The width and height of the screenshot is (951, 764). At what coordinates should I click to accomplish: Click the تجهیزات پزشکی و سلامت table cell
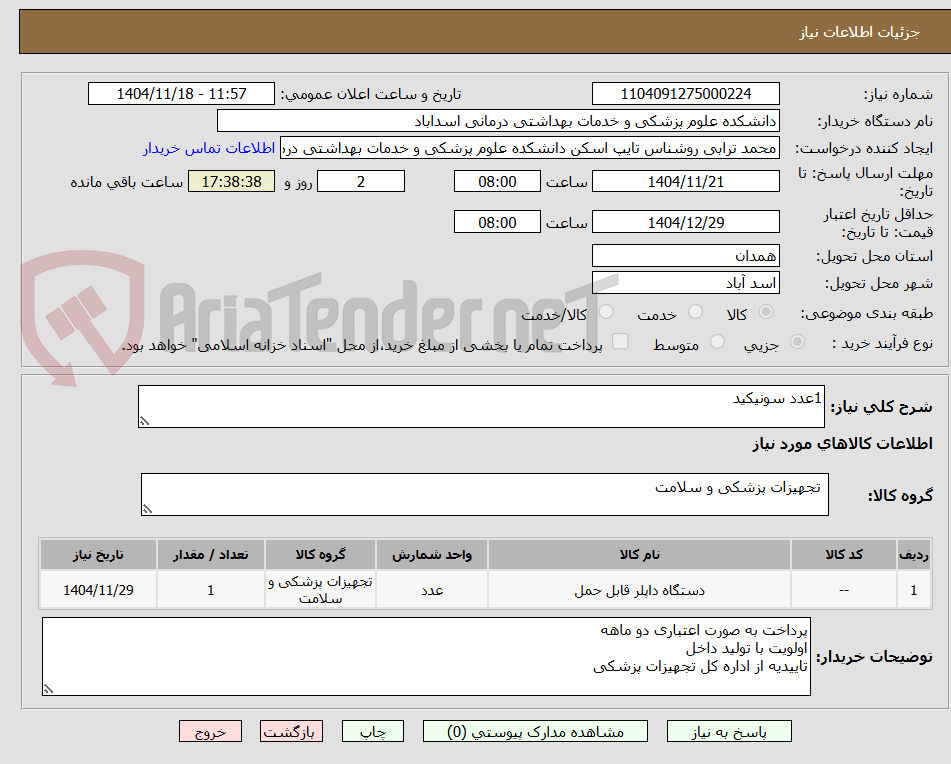[x=320, y=590]
